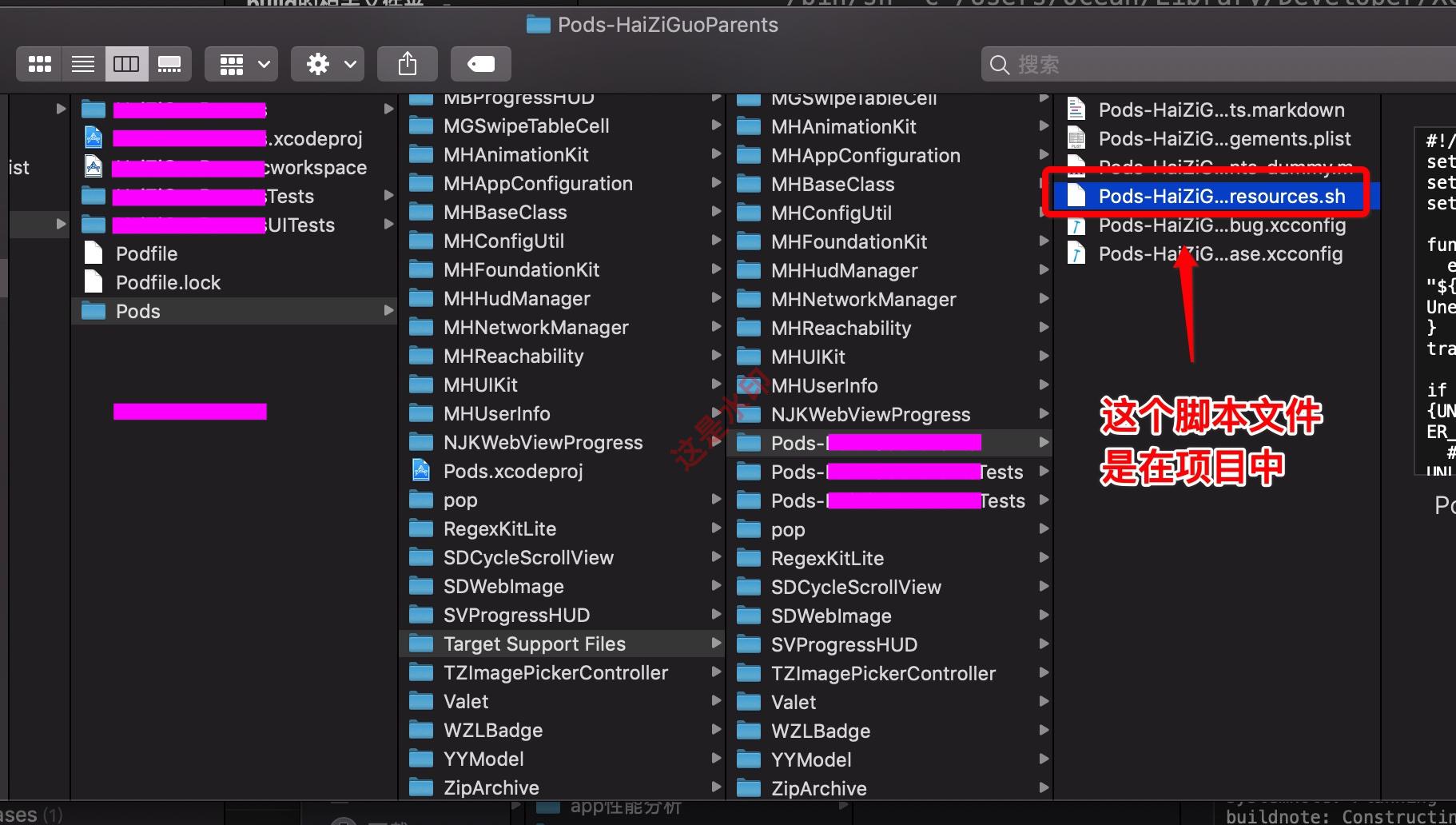Select MHHudManager folder icon in second column
Image resolution: width=1456 pixels, height=825 pixels.
click(x=421, y=298)
